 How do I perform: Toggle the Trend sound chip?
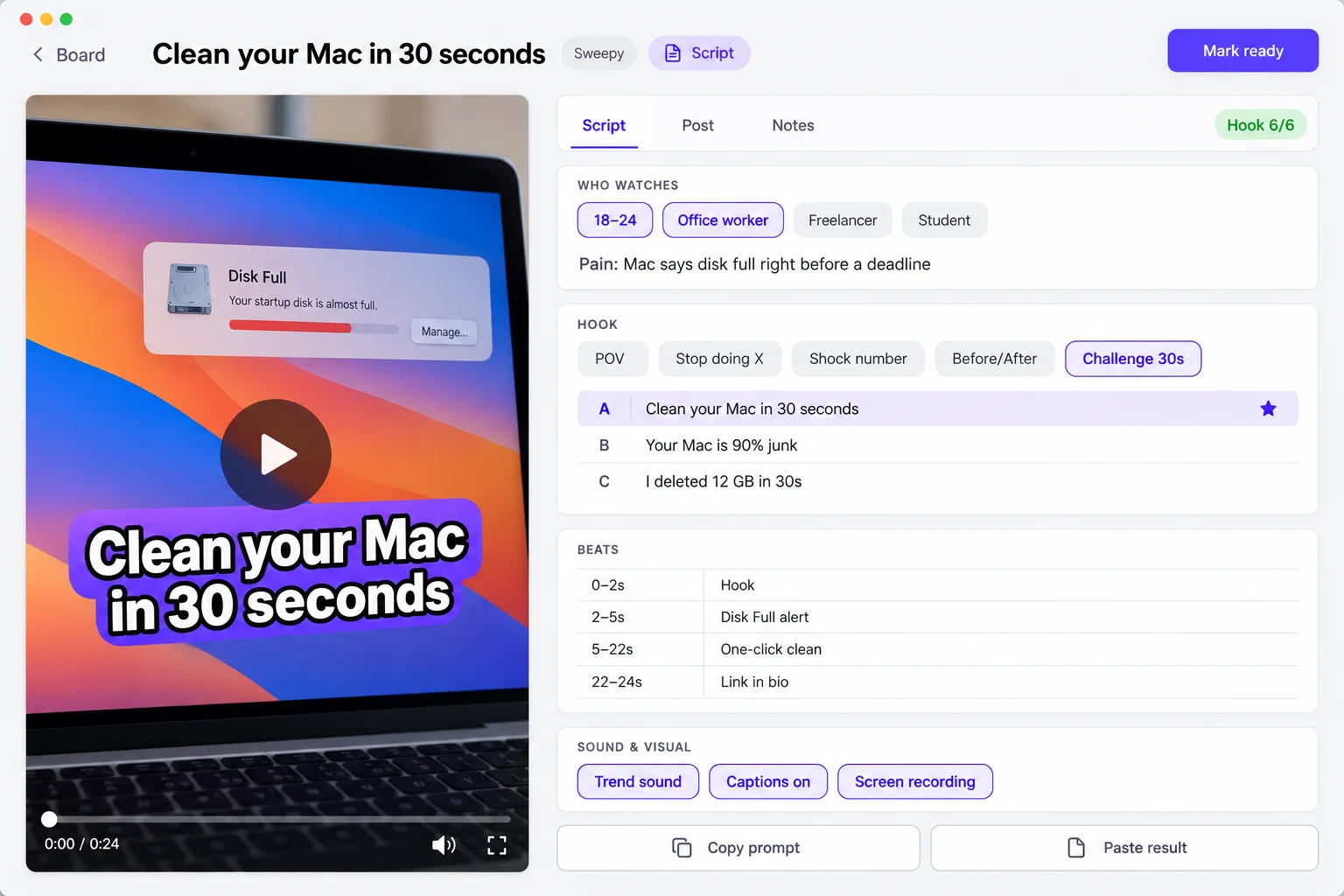point(638,781)
